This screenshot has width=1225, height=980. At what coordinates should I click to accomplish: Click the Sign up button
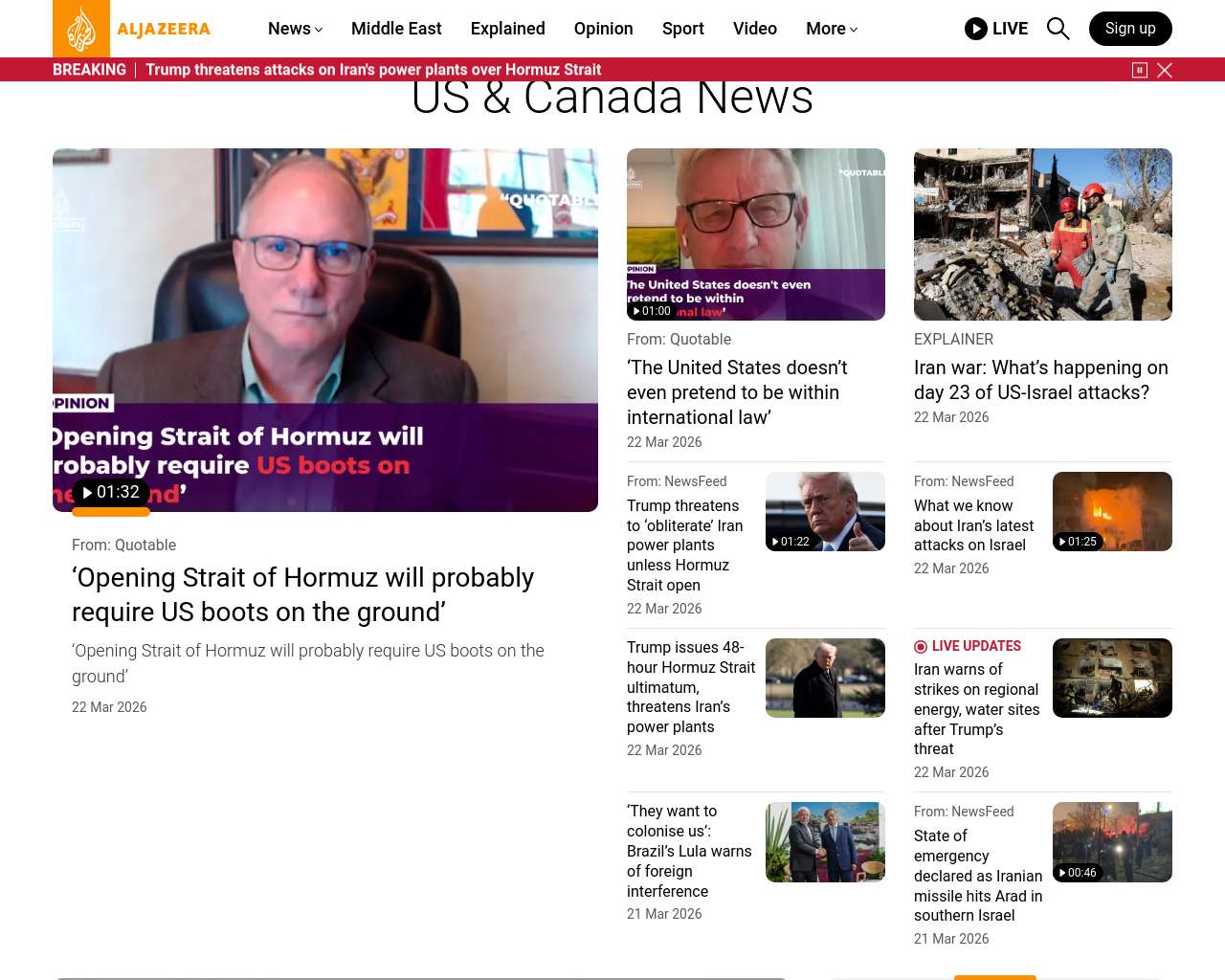click(x=1129, y=29)
